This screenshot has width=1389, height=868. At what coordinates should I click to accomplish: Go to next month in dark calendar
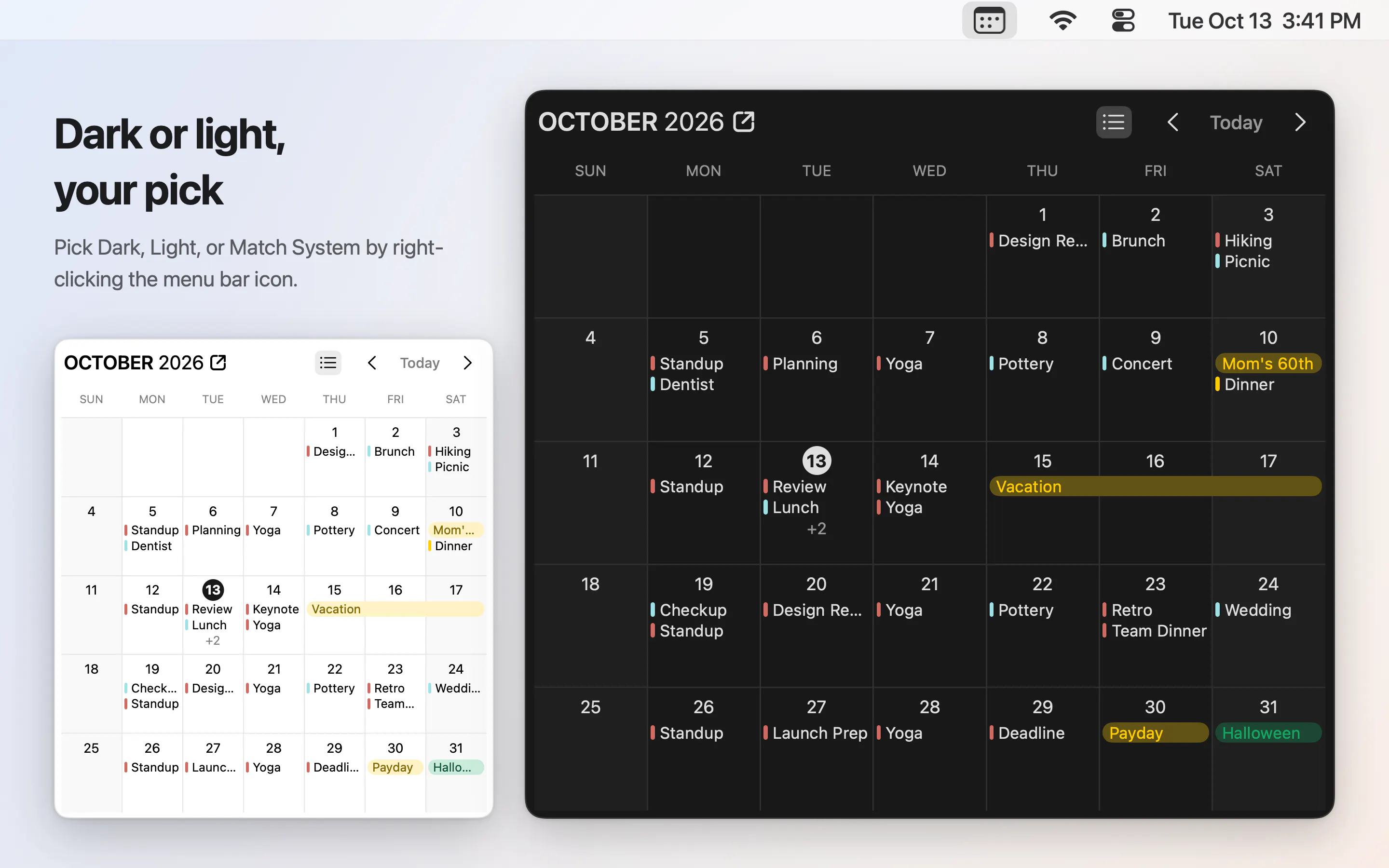click(1300, 122)
